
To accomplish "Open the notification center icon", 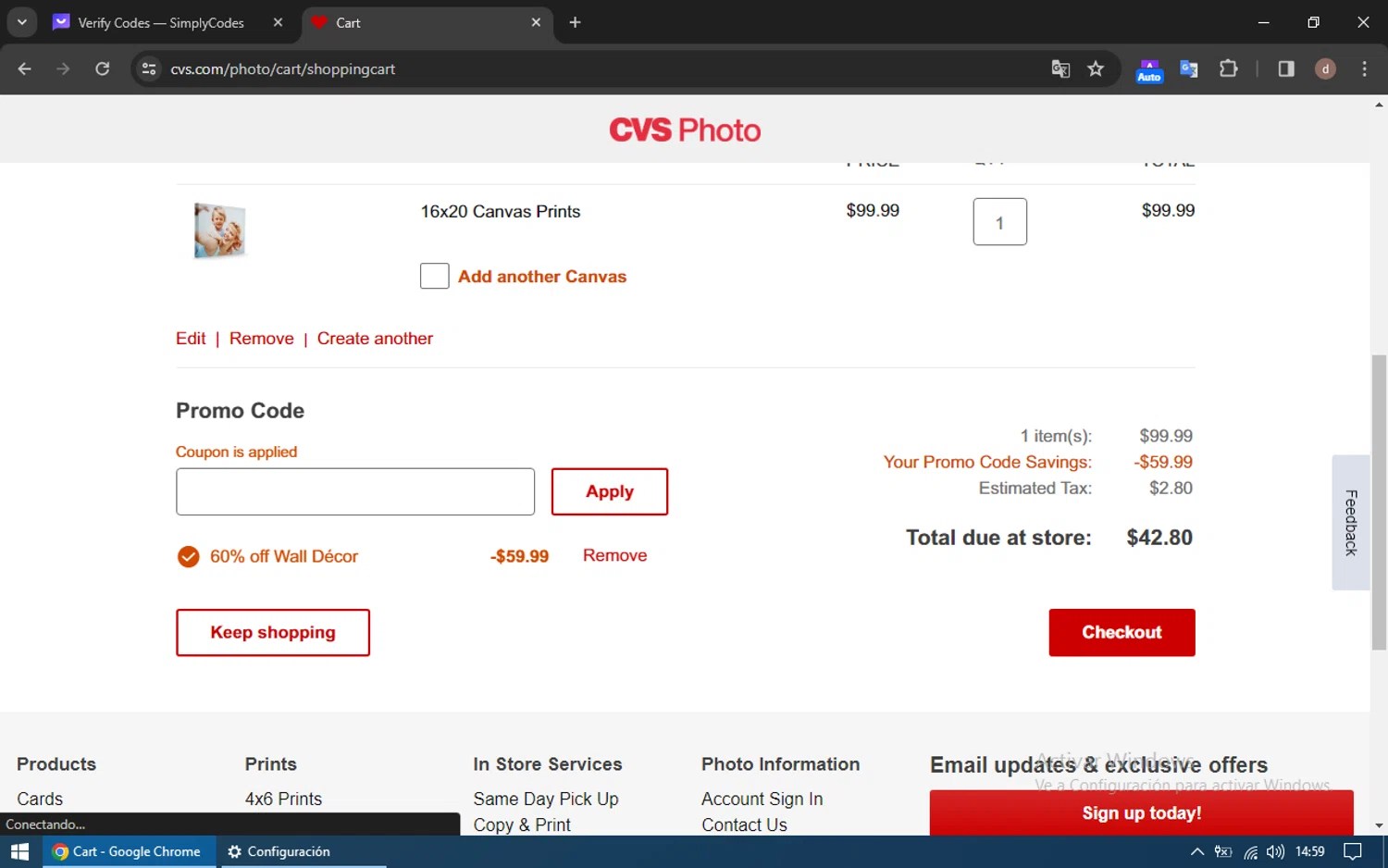I will tap(1353, 851).
